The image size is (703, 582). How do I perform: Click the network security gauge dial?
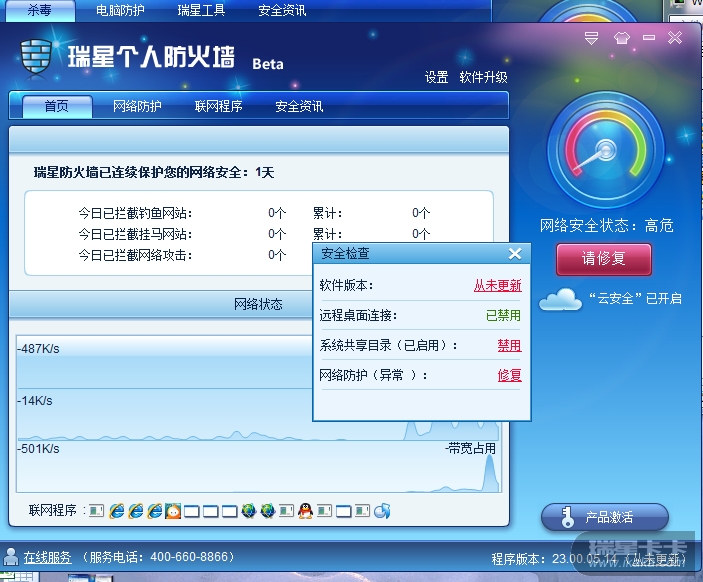(606, 150)
